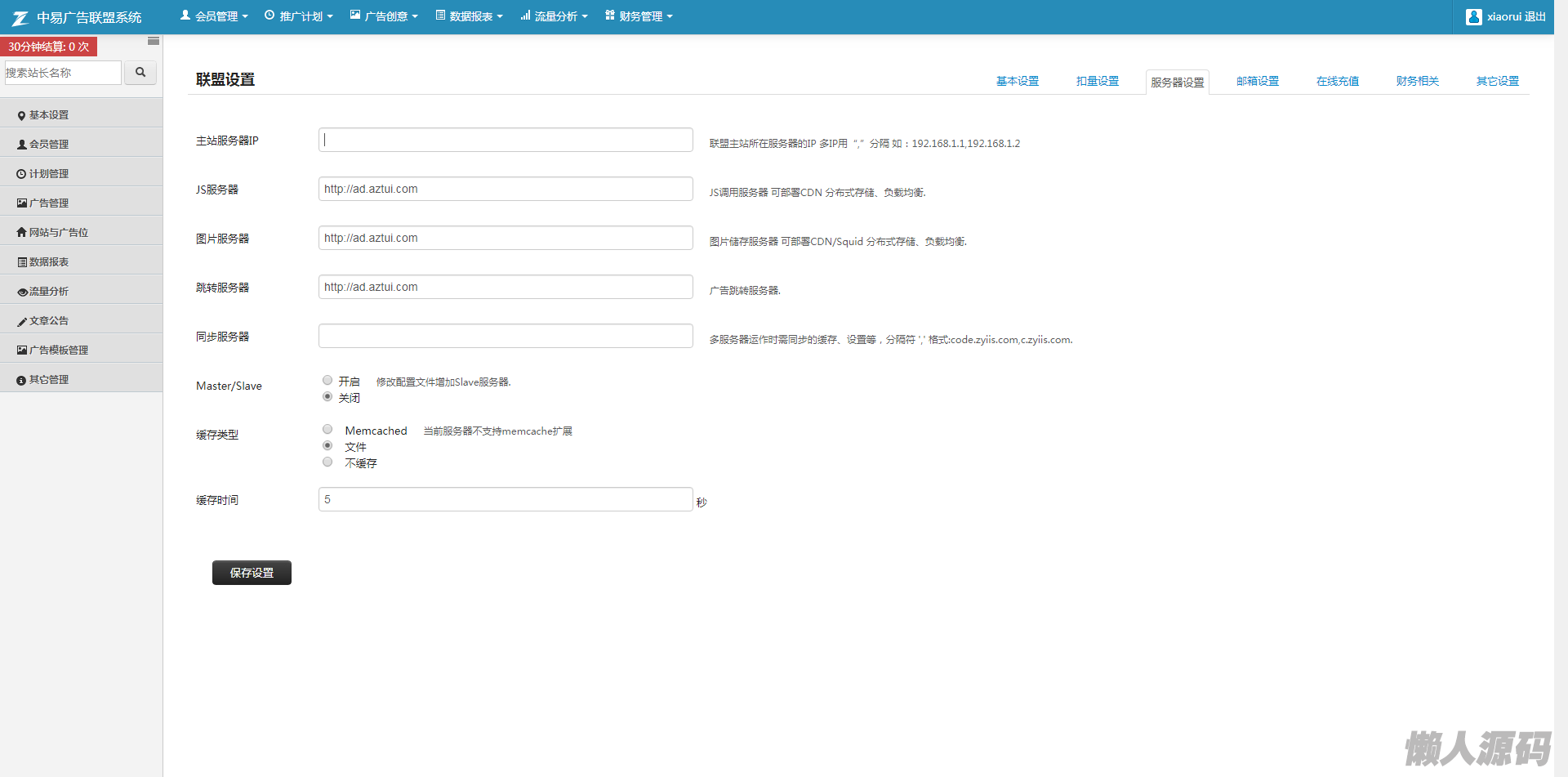Enable Master/Slave with the 开启 radio
This screenshot has width=1568, height=777.
click(327, 381)
